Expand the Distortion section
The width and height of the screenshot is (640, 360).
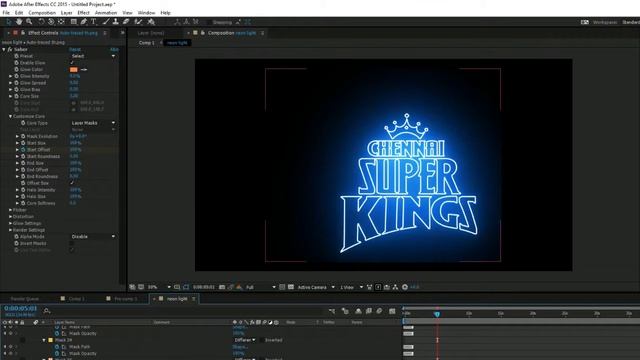click(10, 217)
